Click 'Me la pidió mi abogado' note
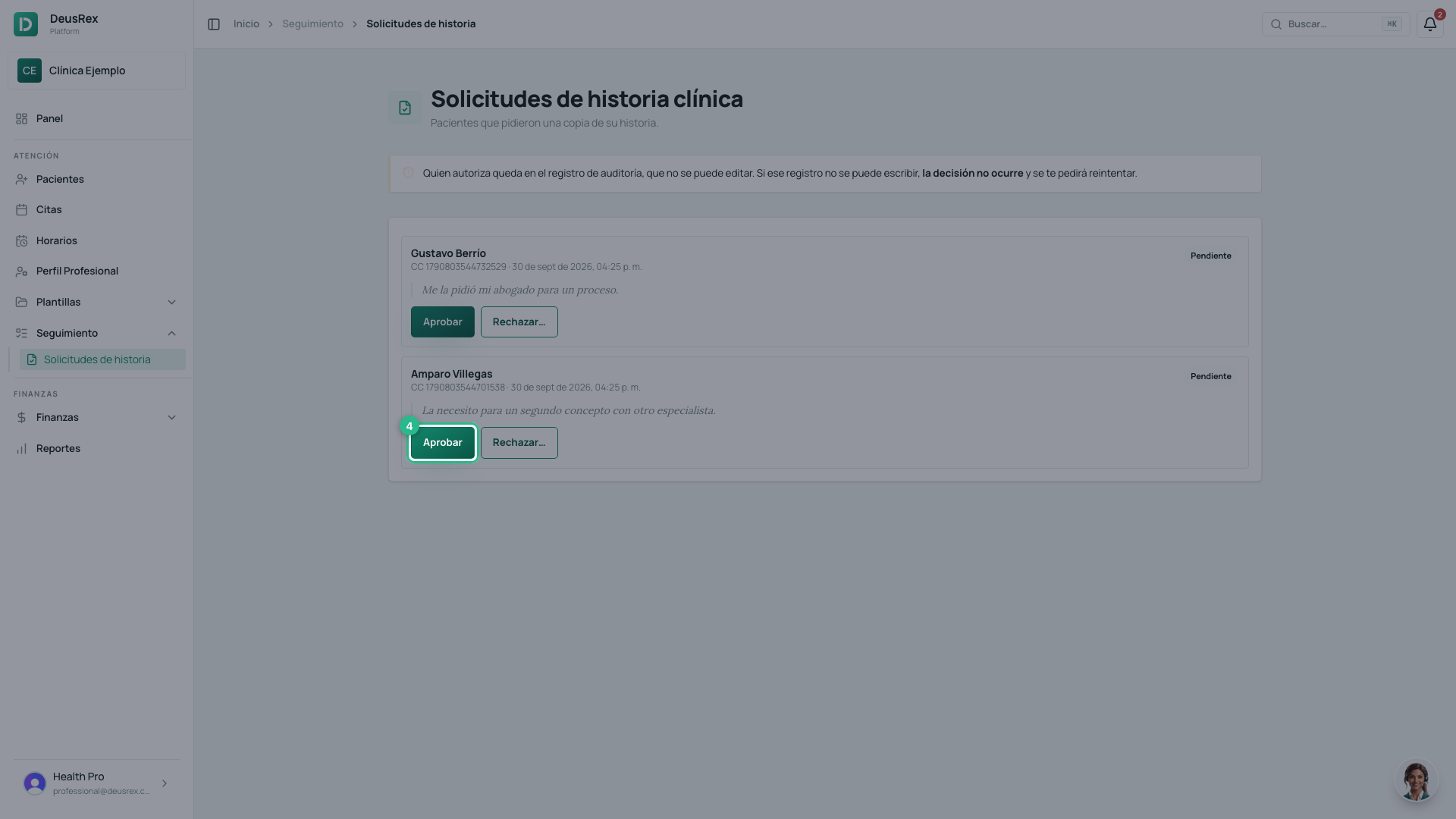Viewport: 1456px width, 819px height. [519, 290]
